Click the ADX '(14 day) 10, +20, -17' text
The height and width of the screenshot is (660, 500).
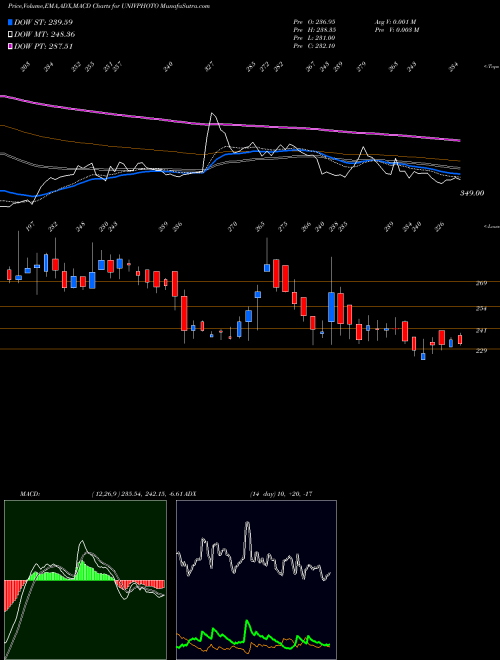pyautogui.click(x=280, y=494)
